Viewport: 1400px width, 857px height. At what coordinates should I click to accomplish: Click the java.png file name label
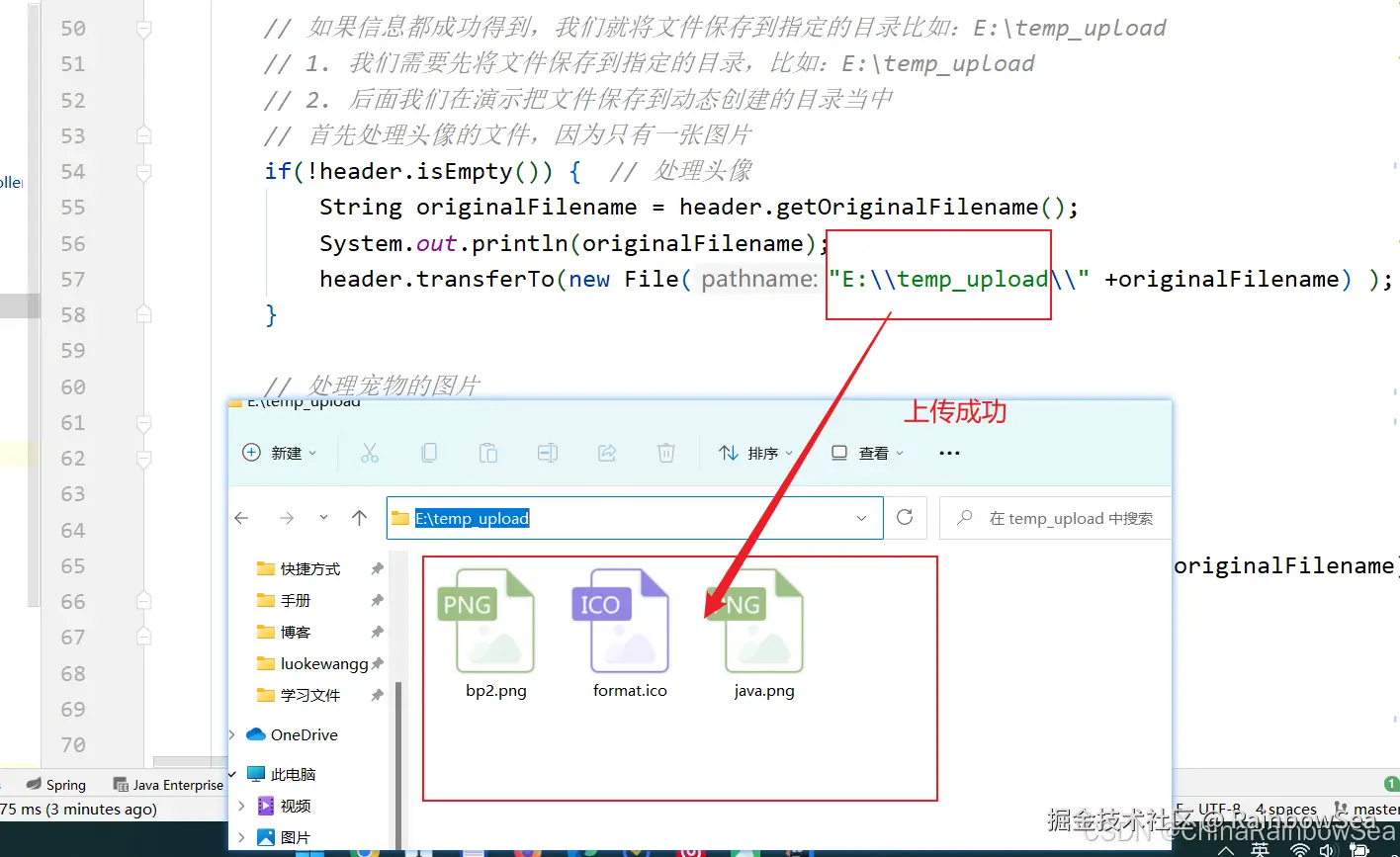(764, 691)
